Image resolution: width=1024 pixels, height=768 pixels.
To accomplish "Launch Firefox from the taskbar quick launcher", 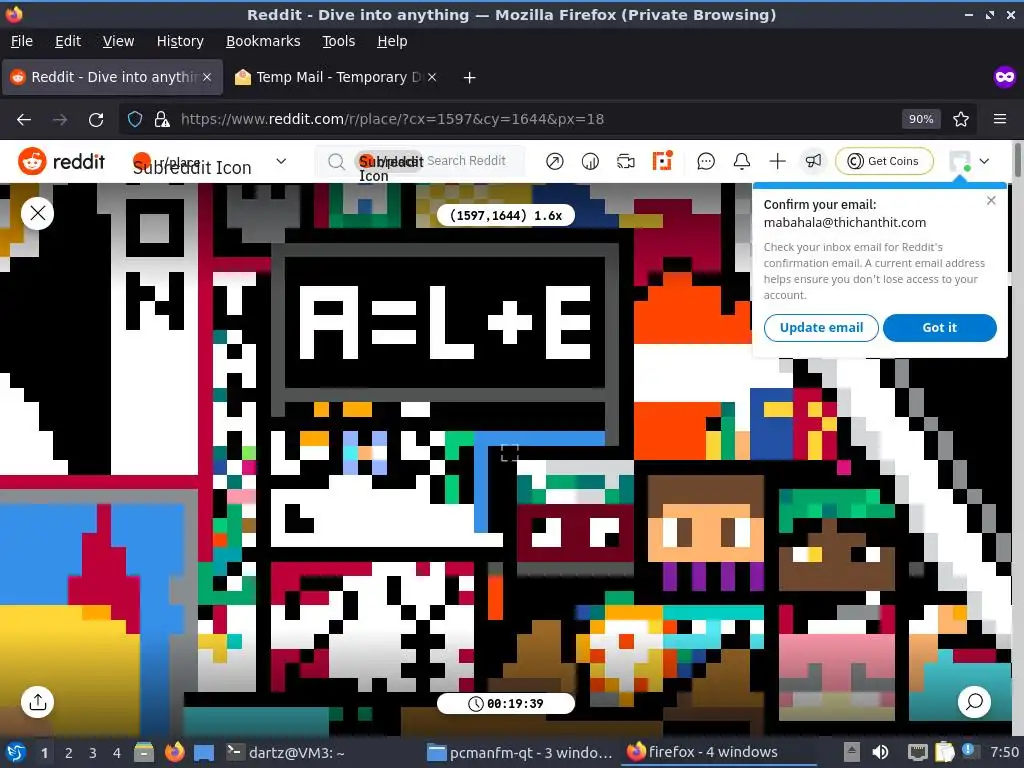I will click(x=174, y=752).
